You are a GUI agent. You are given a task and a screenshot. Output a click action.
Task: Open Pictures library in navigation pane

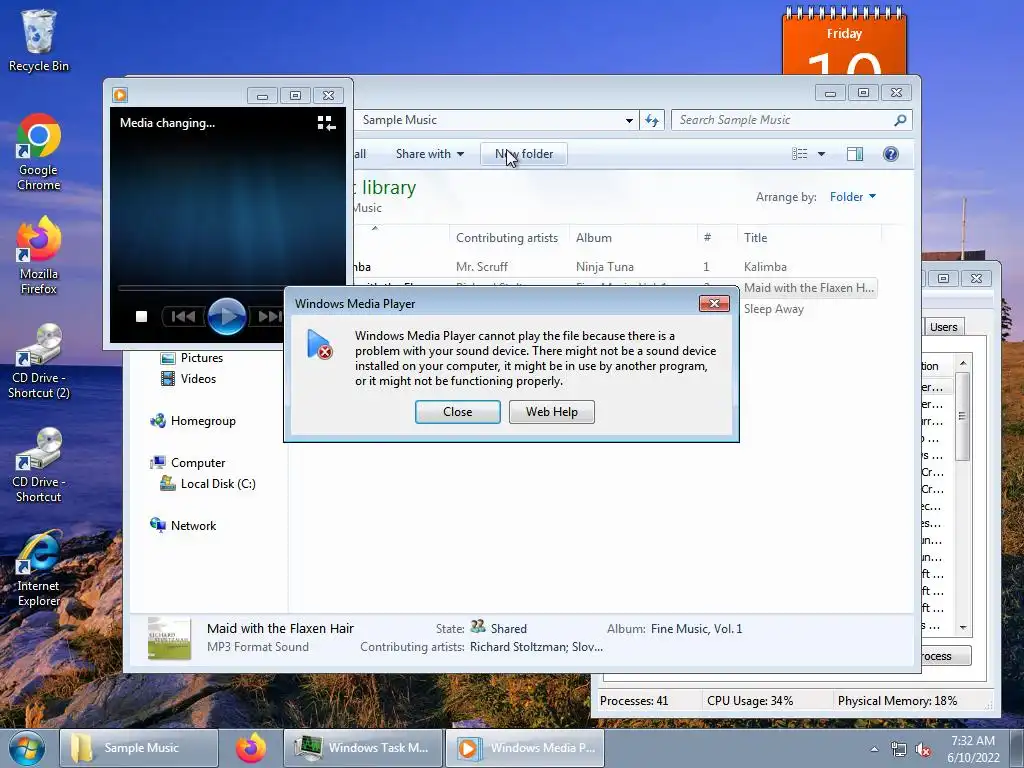pos(192,358)
